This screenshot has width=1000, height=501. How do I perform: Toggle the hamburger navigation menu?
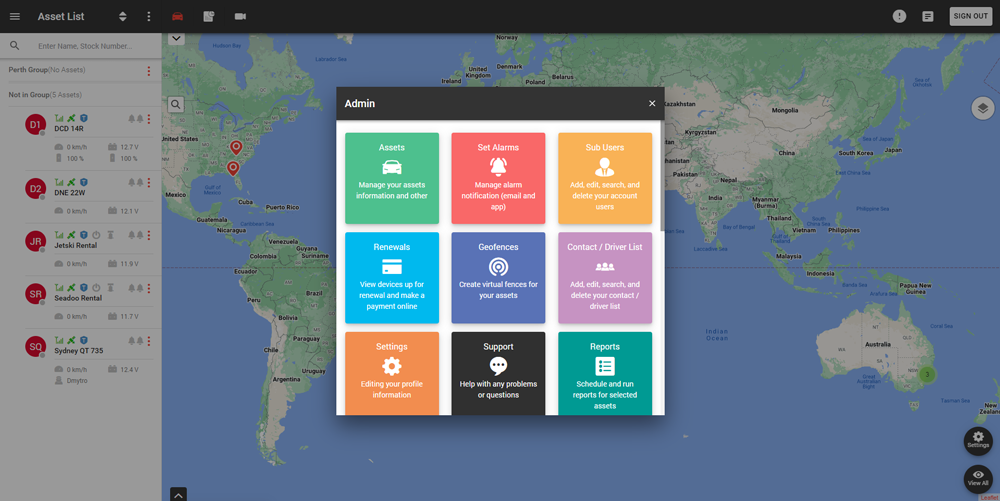[15, 16]
